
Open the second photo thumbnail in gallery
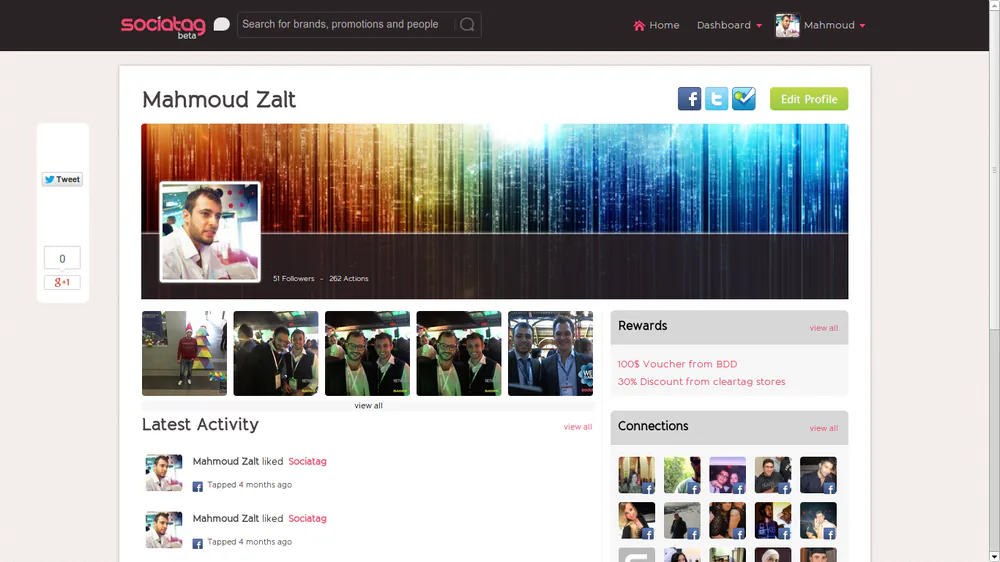point(276,353)
